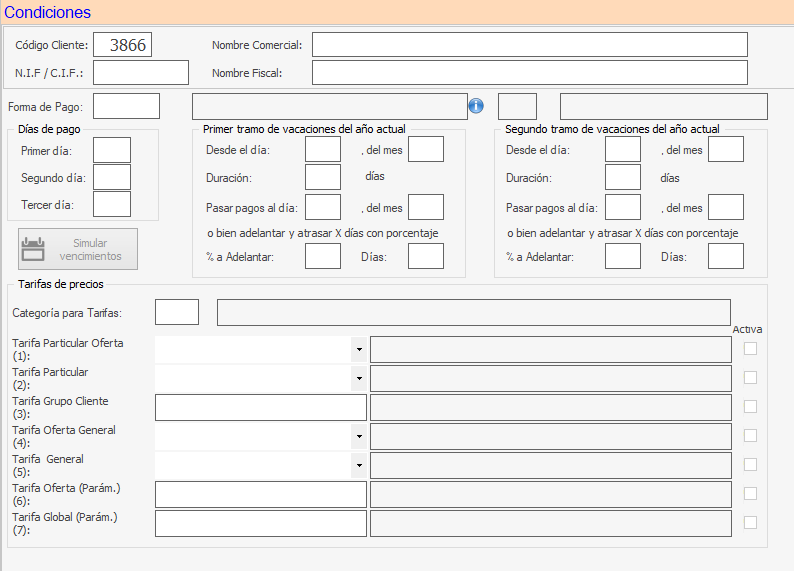
Task: Select the Forma de Pago code field
Action: [x=126, y=106]
